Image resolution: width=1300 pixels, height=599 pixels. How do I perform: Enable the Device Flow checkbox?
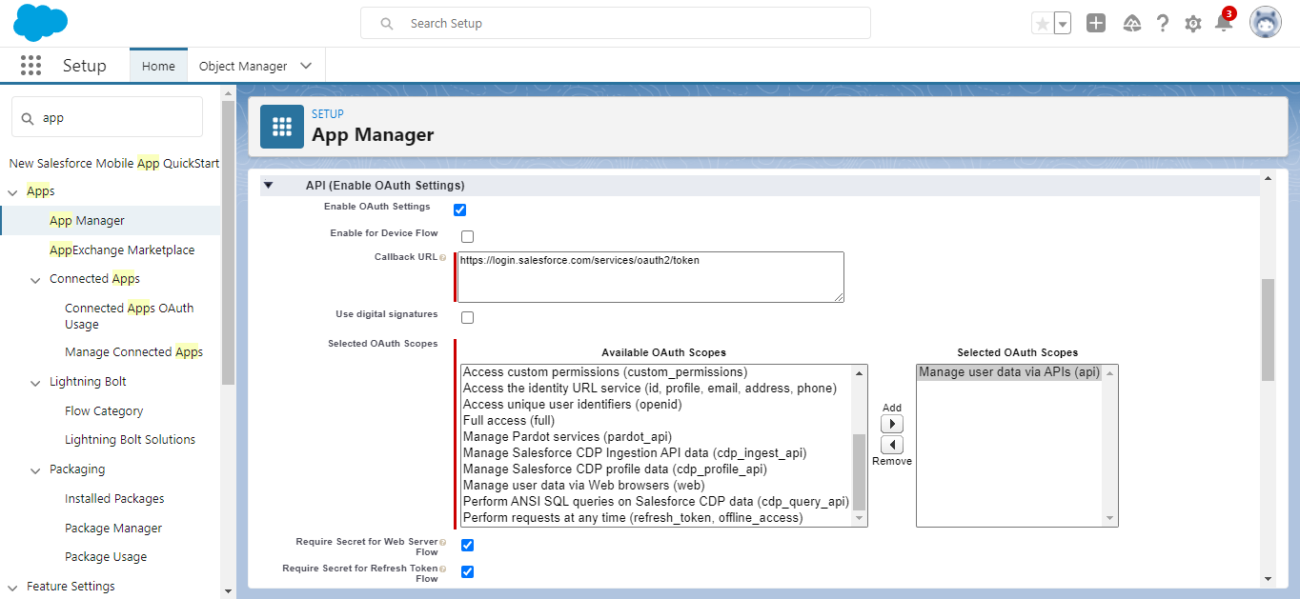[x=467, y=237]
